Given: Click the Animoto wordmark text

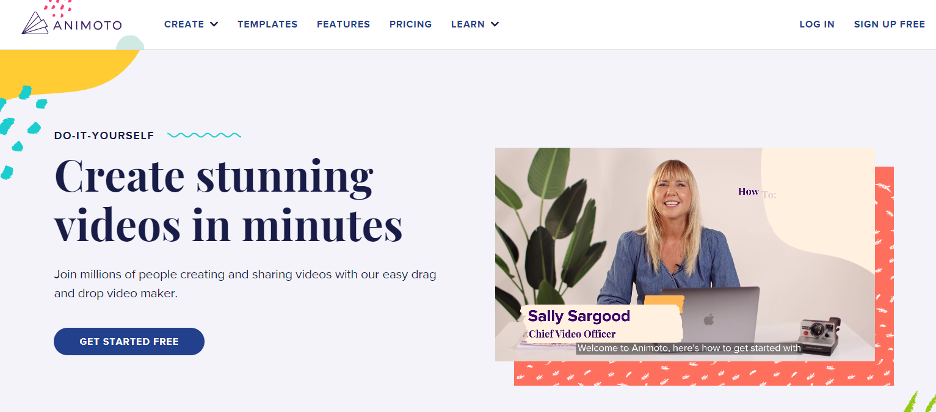Looking at the screenshot, I should click(87, 25).
